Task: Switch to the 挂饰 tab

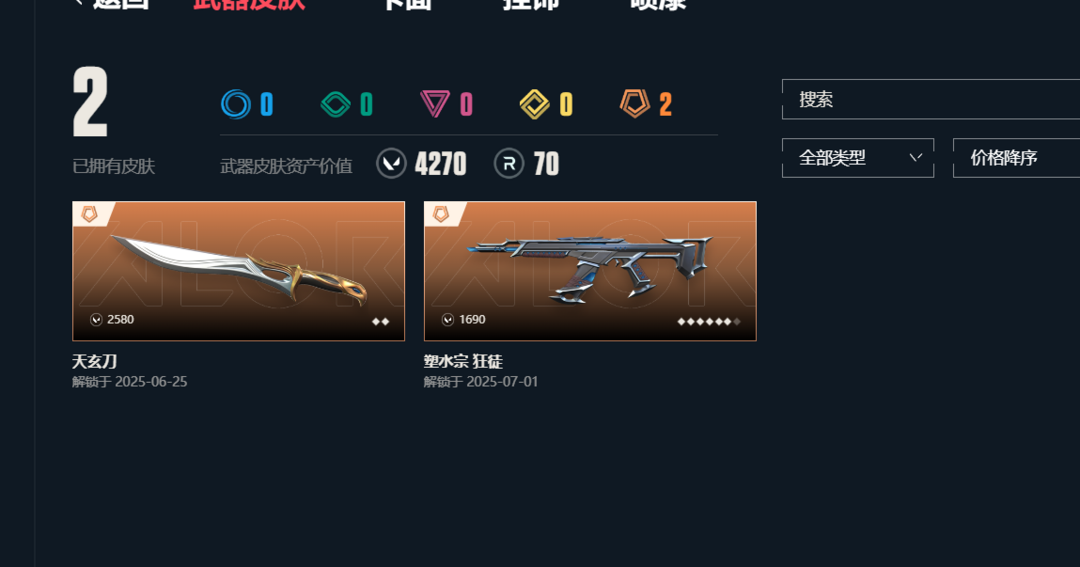Action: pos(531,4)
